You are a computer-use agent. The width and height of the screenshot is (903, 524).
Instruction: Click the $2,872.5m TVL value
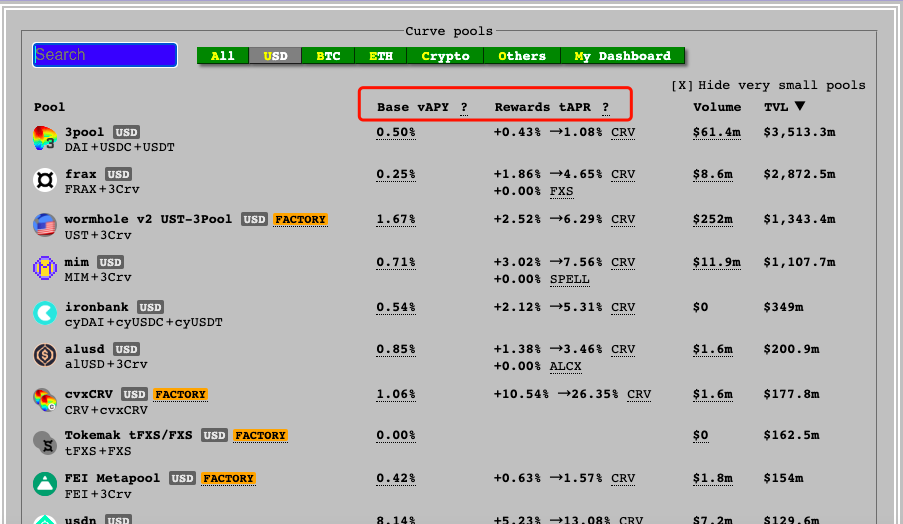[799, 174]
